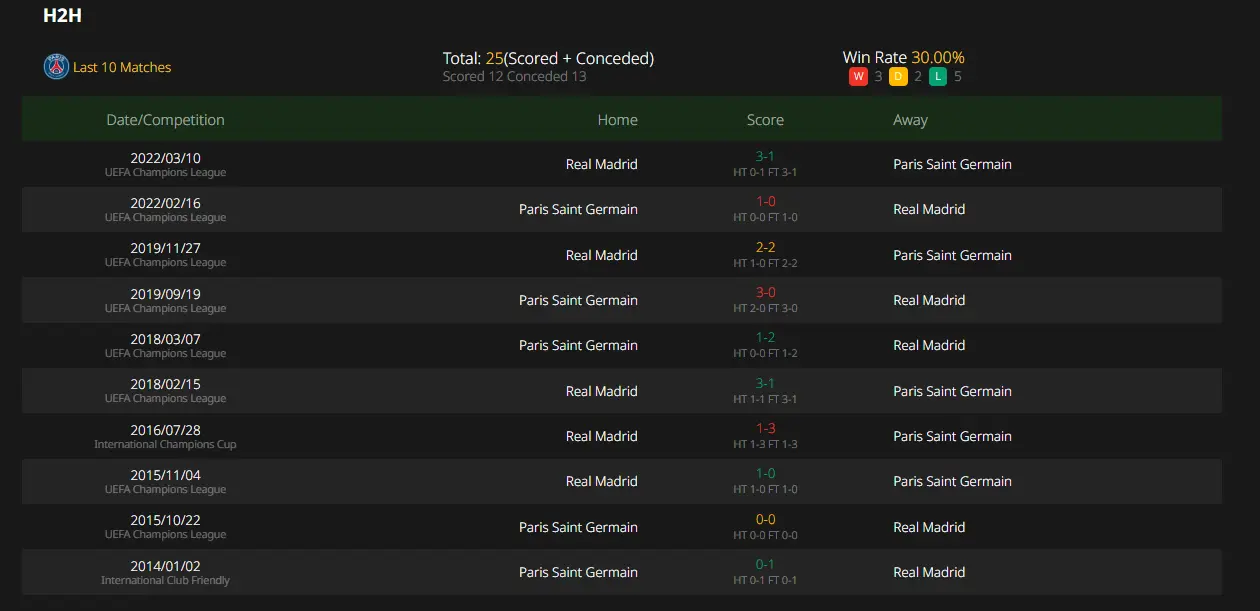Click the Home column header

click(617, 120)
